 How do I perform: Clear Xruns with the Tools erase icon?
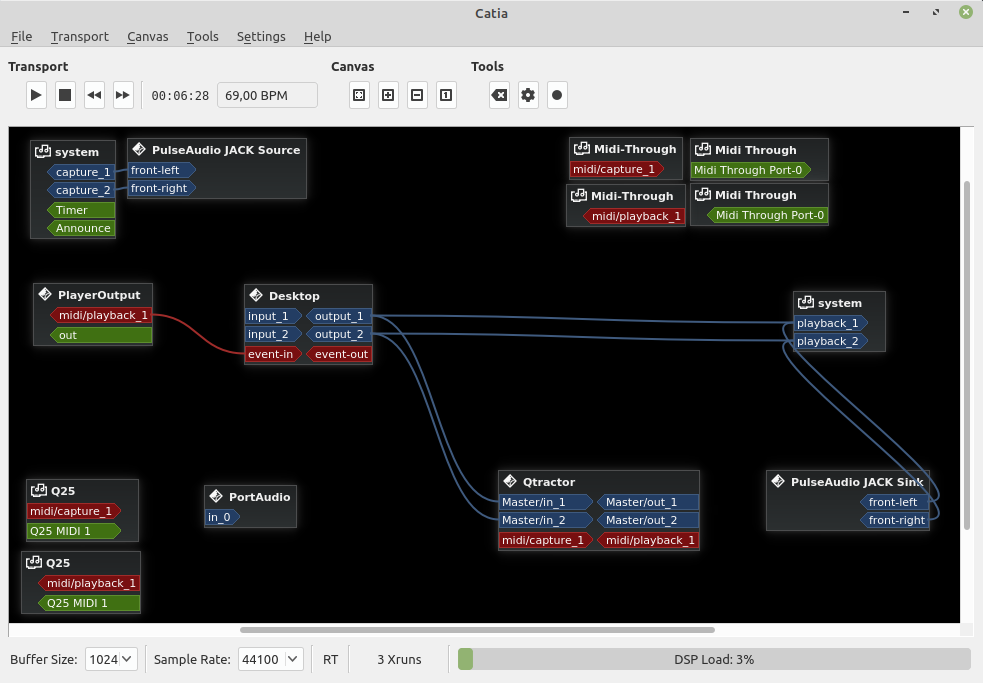(x=500, y=95)
